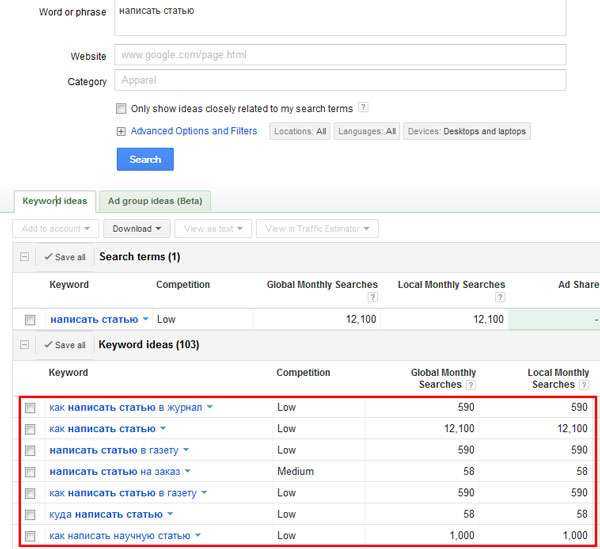Image resolution: width=600 pixels, height=549 pixels.
Task: Collapse the Search terms section
Action: pyautogui.click(x=23, y=257)
